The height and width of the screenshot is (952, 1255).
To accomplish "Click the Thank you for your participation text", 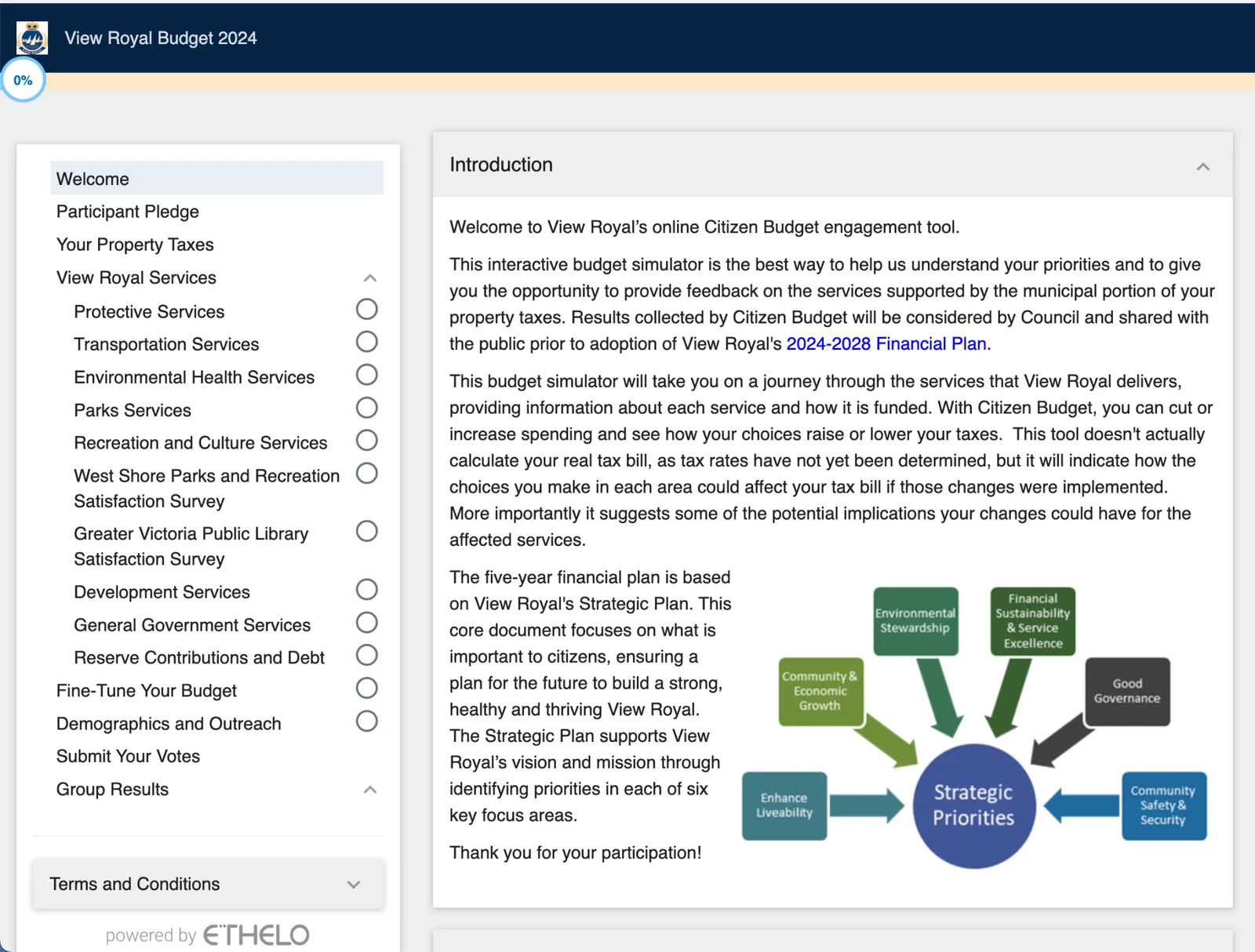I will coord(576,852).
